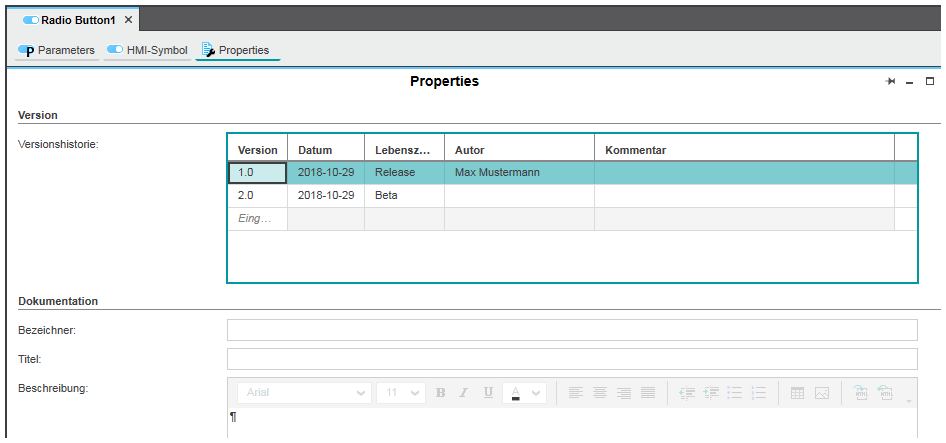Sort by the Version column header
The width and height of the screenshot is (946, 443).
coord(258,150)
